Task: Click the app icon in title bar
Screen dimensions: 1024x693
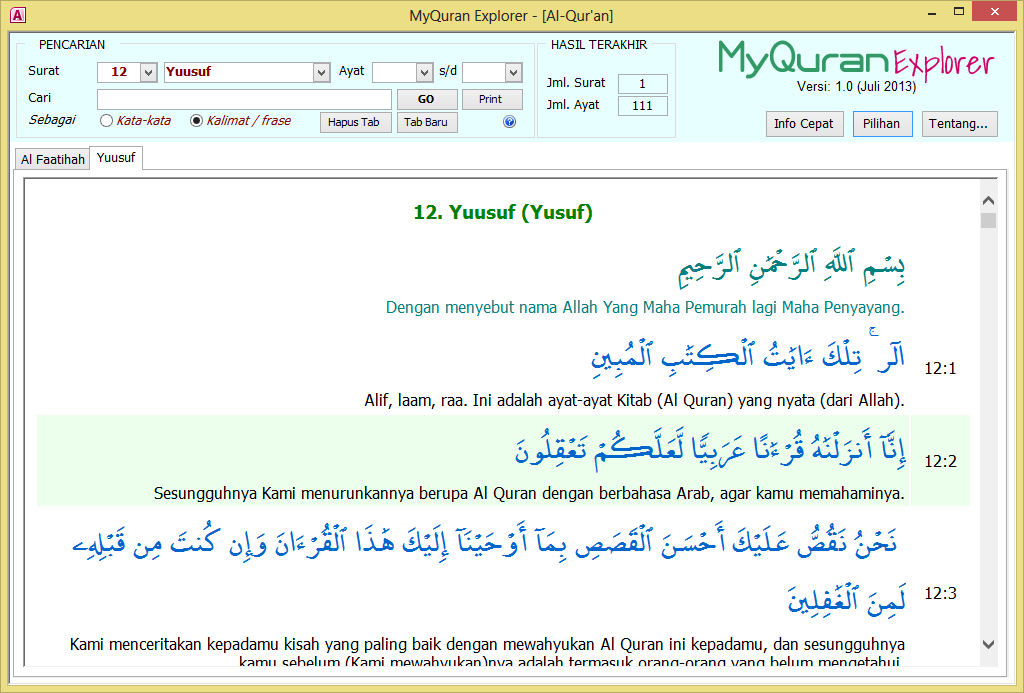Action: point(15,14)
